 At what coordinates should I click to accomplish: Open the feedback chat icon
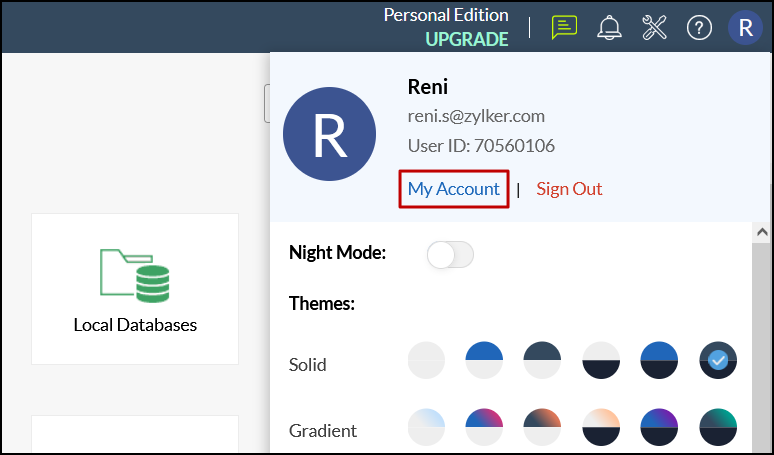click(565, 27)
